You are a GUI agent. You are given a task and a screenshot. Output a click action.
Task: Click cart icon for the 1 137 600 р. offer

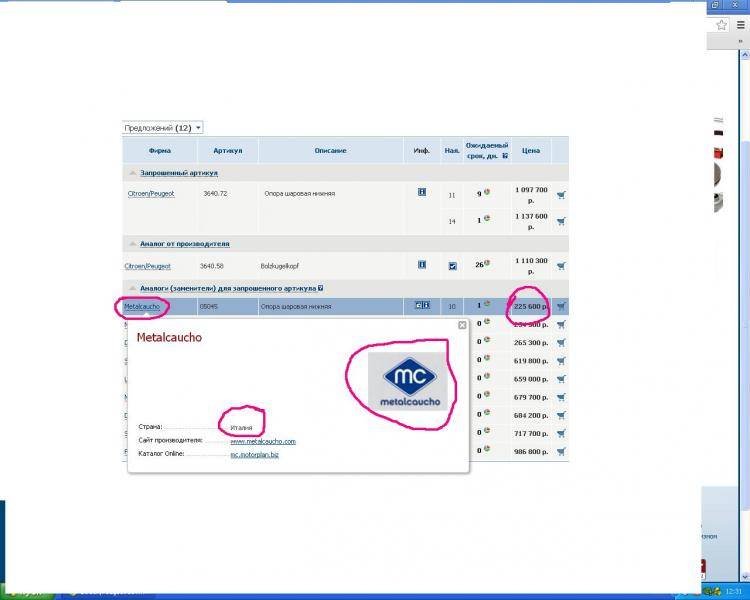coord(560,221)
